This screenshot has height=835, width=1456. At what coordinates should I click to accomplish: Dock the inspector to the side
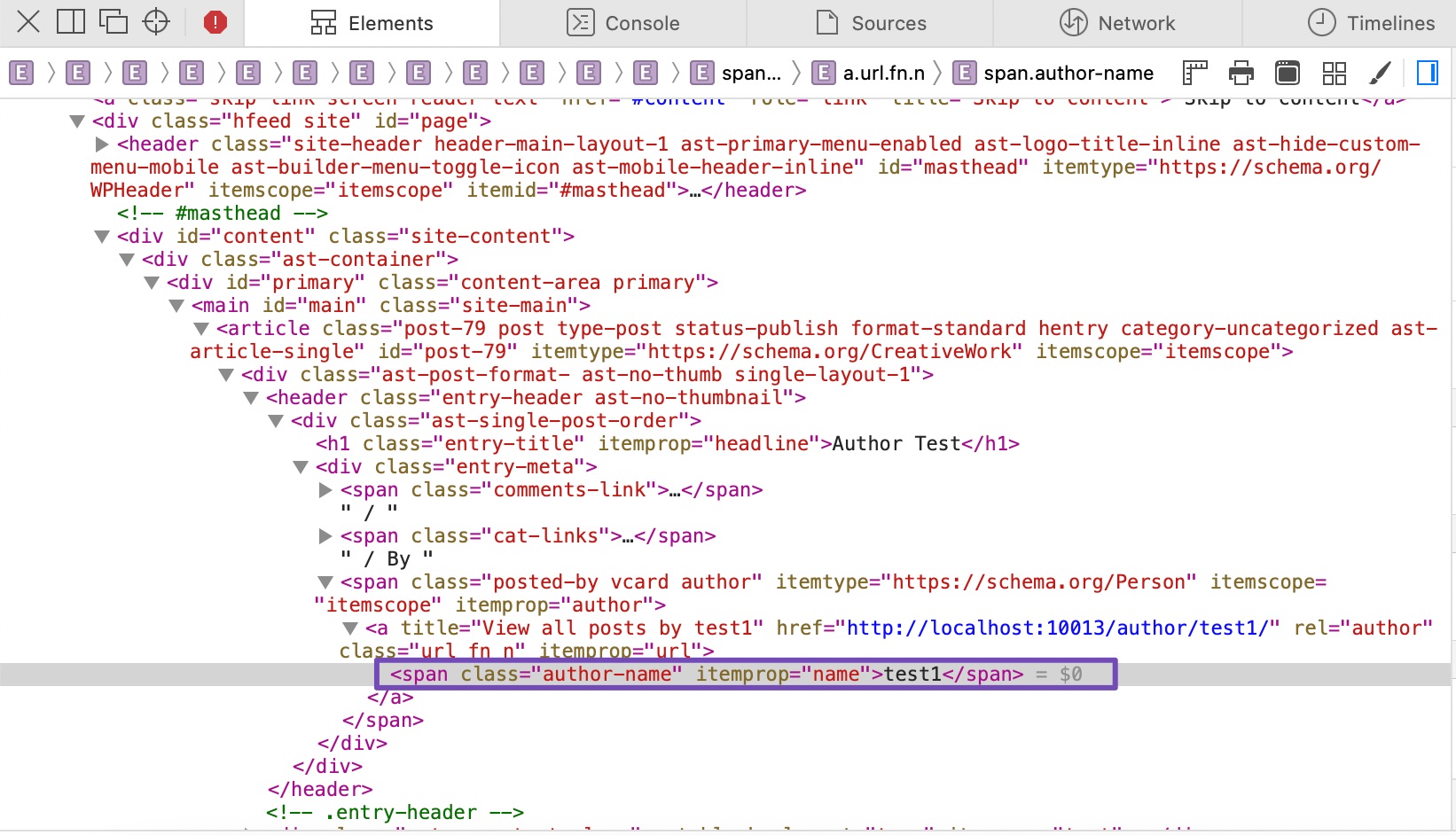point(71,22)
